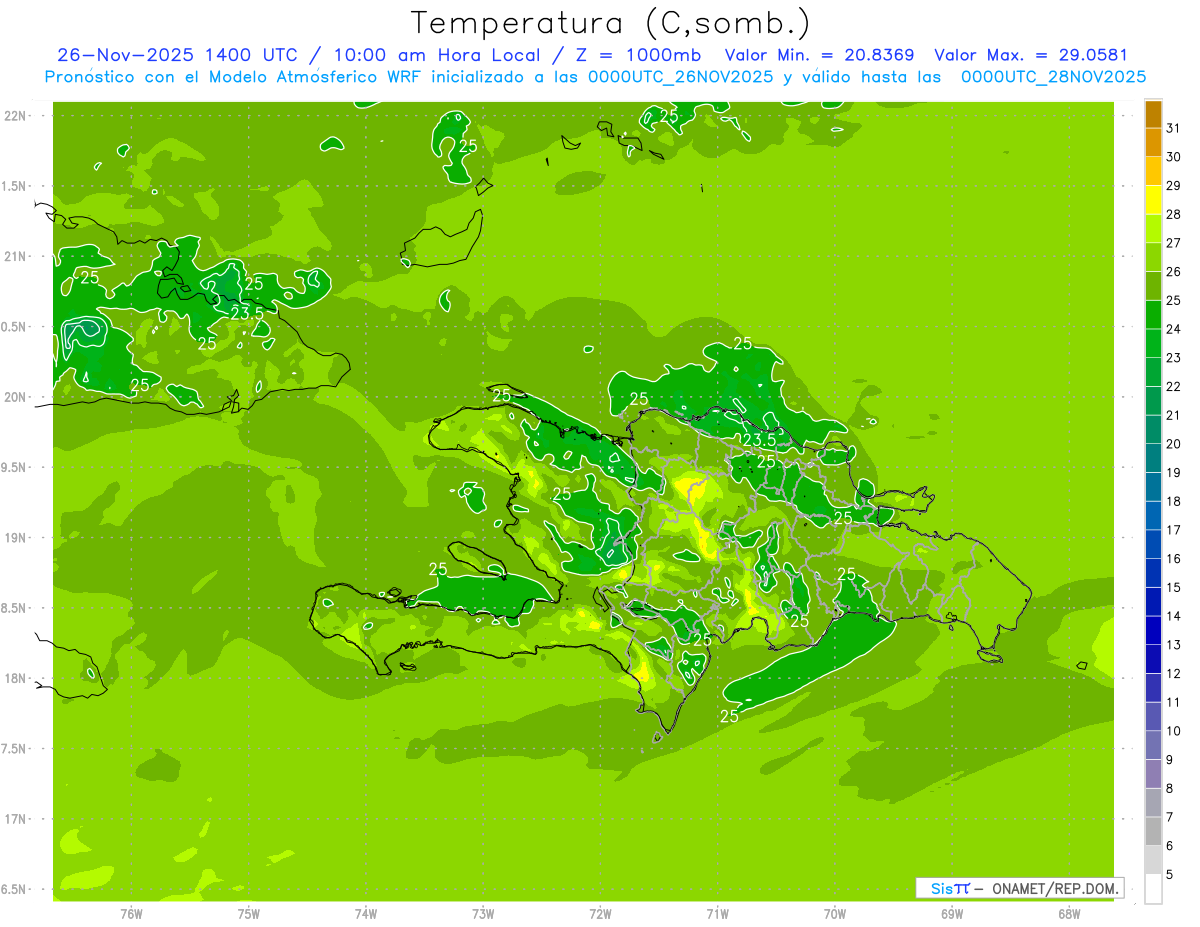Click the colorbar label "29"
Viewport: 1200px width, 927px height.
[x=1173, y=185]
